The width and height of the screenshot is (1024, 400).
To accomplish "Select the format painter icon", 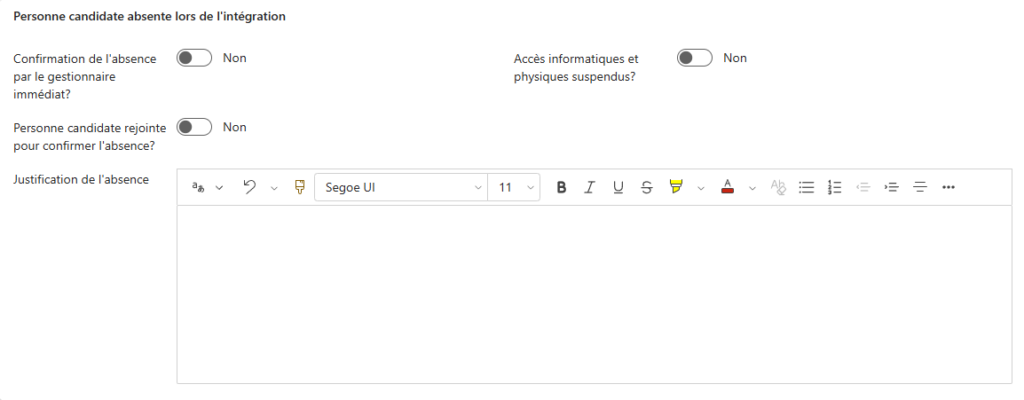I will [x=299, y=187].
